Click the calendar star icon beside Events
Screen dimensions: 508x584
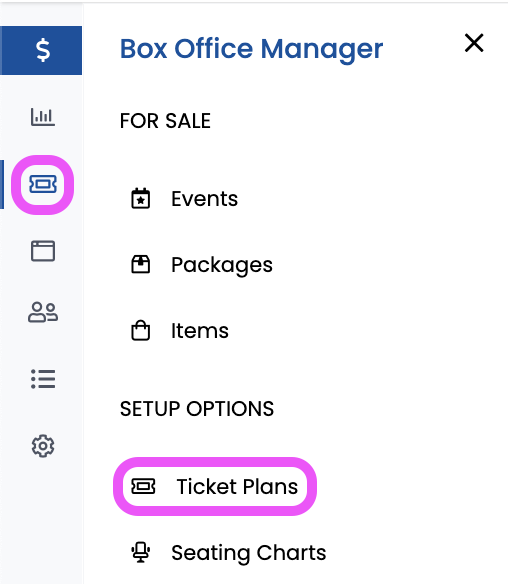(x=141, y=199)
